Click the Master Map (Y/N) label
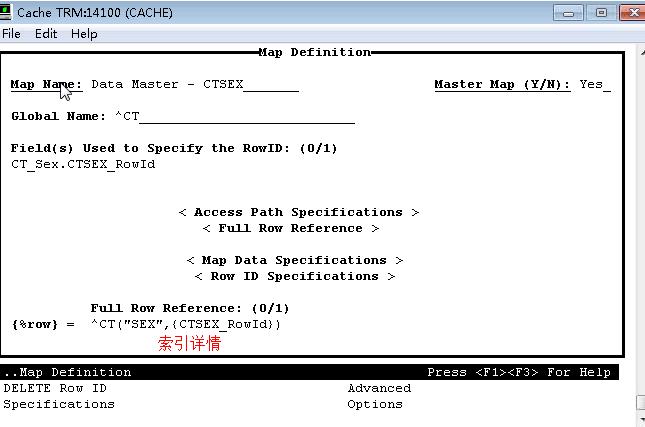 pos(502,84)
